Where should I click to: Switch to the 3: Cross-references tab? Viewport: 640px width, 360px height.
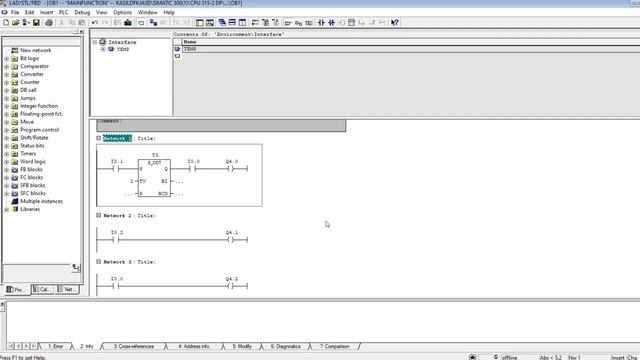pos(133,346)
